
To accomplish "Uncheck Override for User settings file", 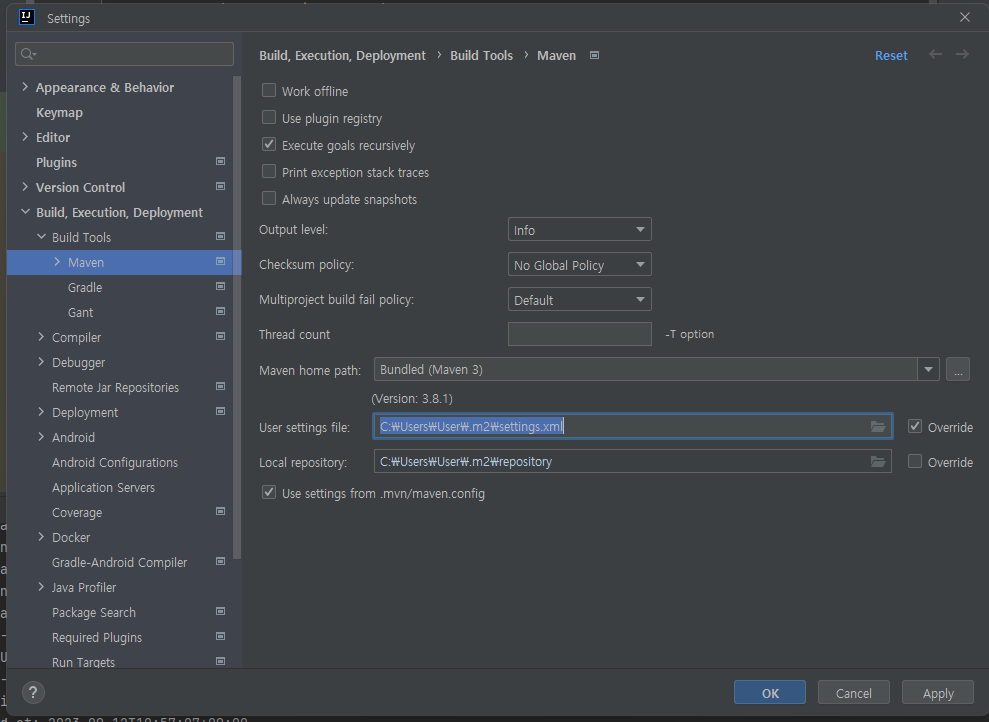I will coord(915,426).
